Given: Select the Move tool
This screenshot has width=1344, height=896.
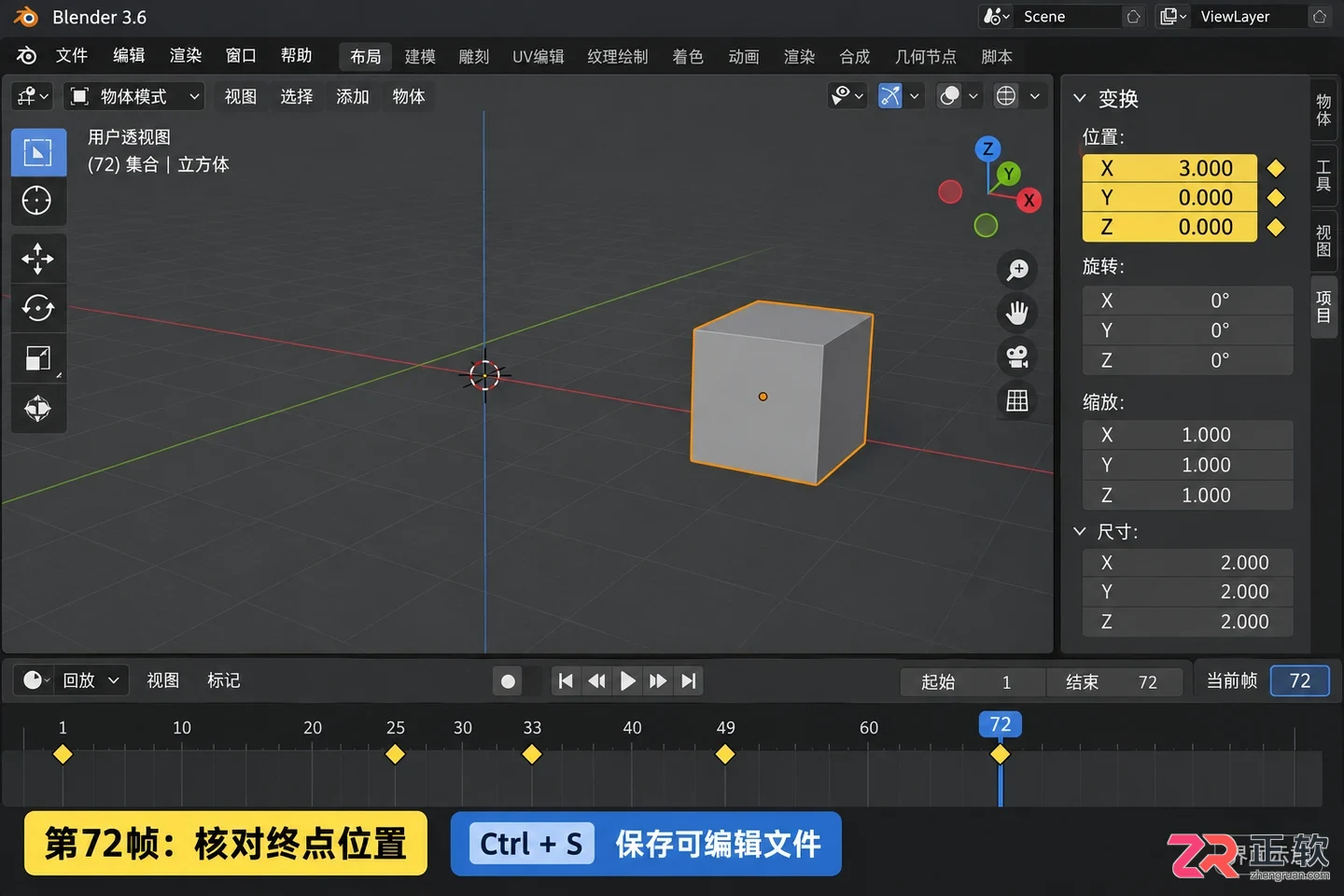Looking at the screenshot, I should coord(38,259).
